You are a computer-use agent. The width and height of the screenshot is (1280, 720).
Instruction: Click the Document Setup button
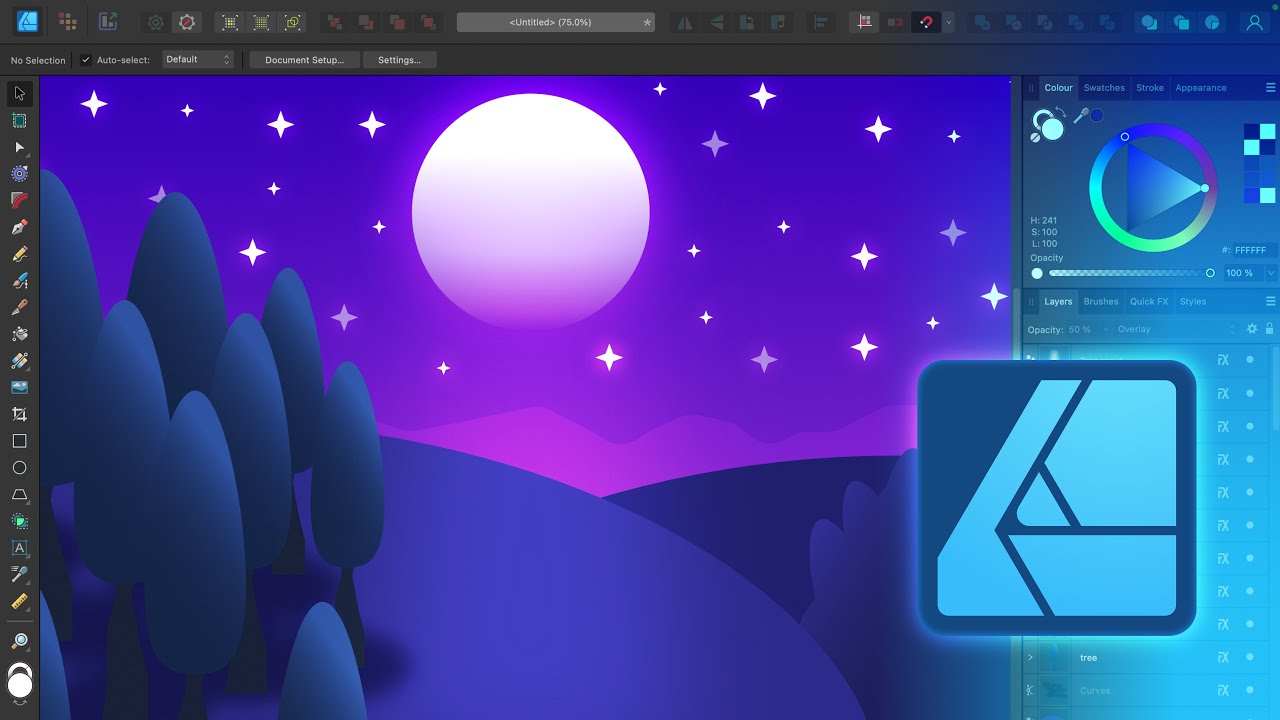point(304,60)
